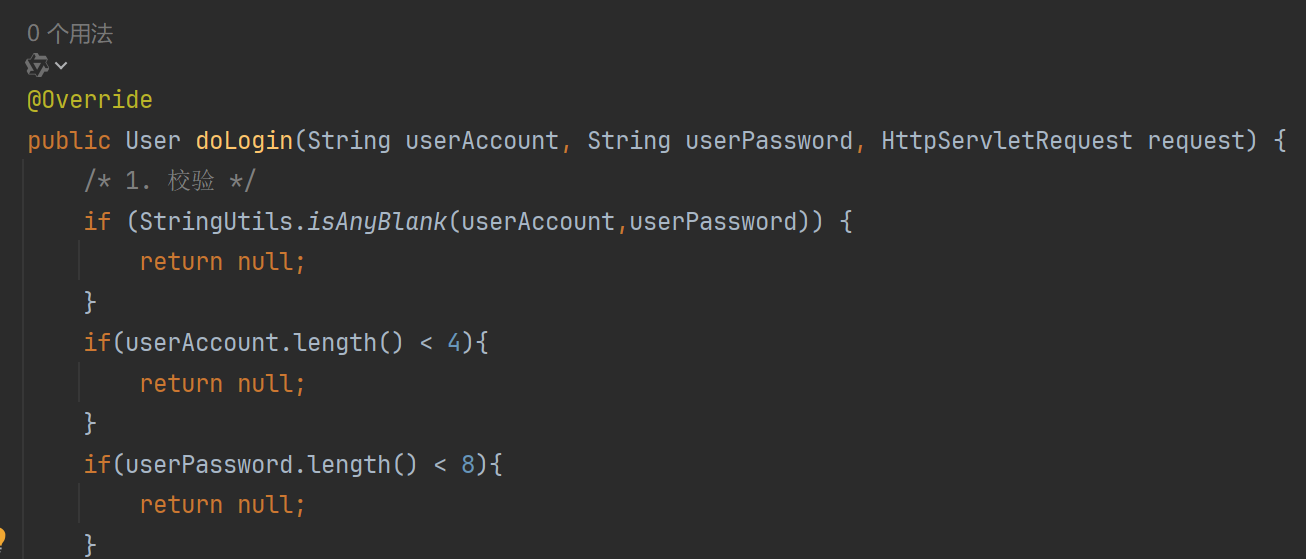Open the dropdown chevron beside the AI icon
This screenshot has width=1306, height=559.
coord(61,66)
